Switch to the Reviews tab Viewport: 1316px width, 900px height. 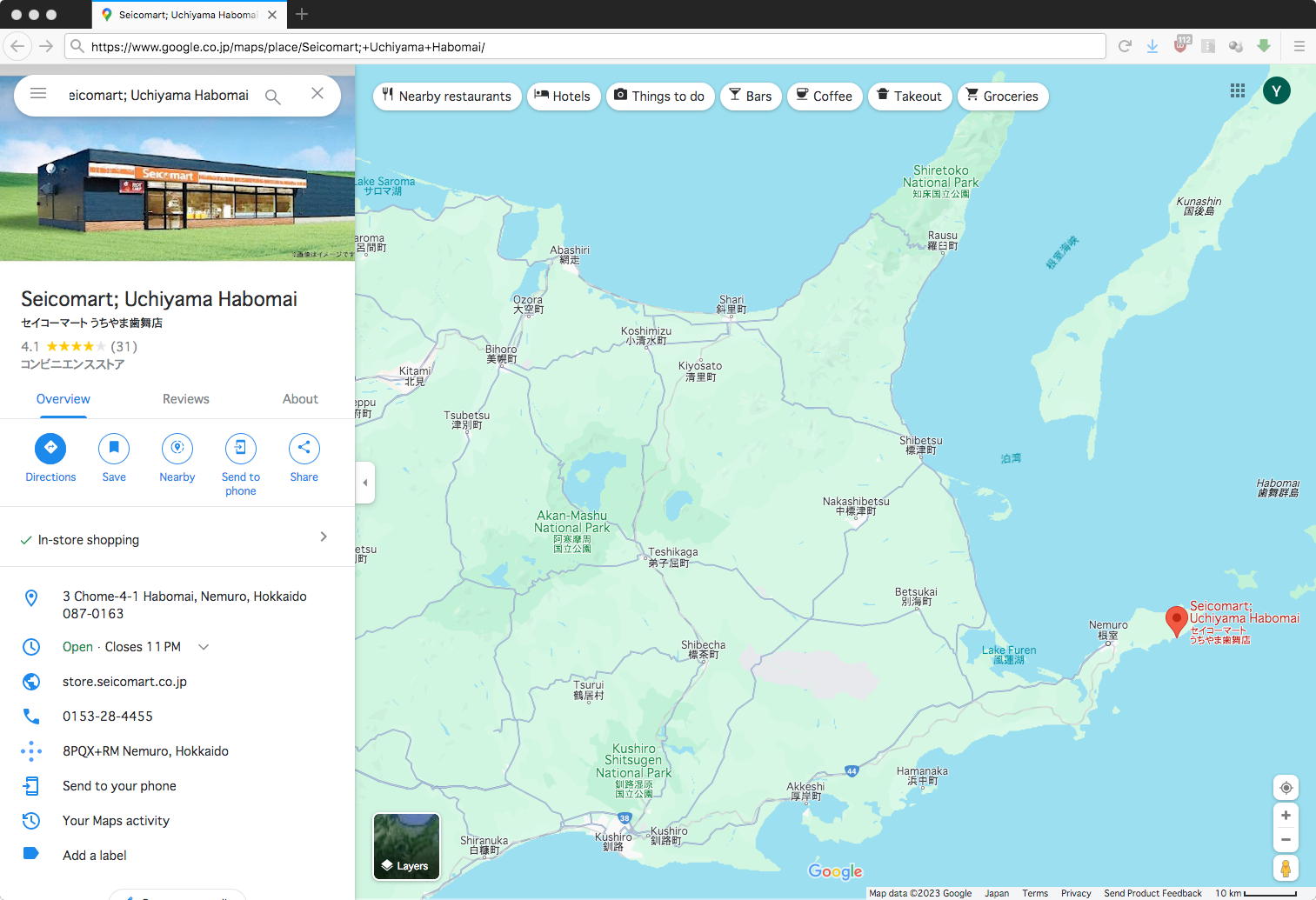coord(186,399)
